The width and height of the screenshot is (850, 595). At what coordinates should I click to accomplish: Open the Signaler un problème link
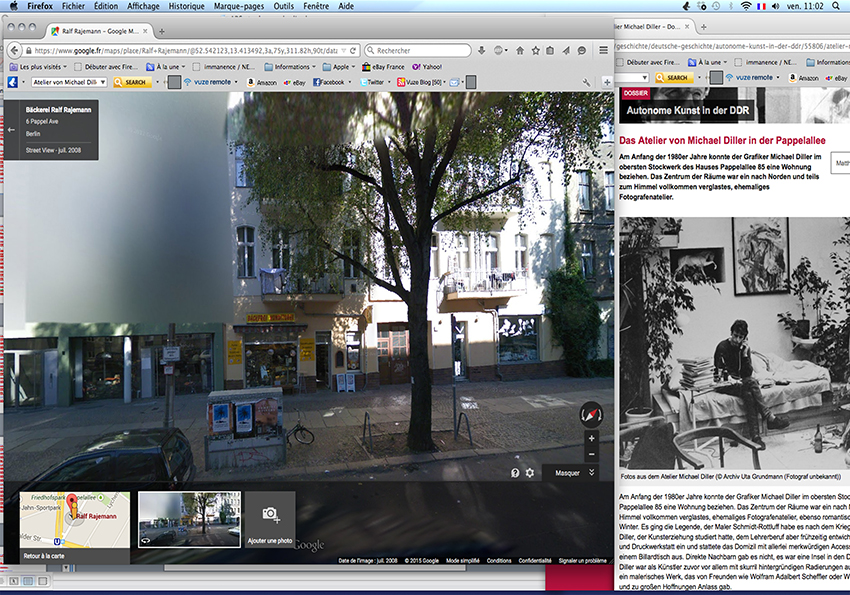[583, 561]
